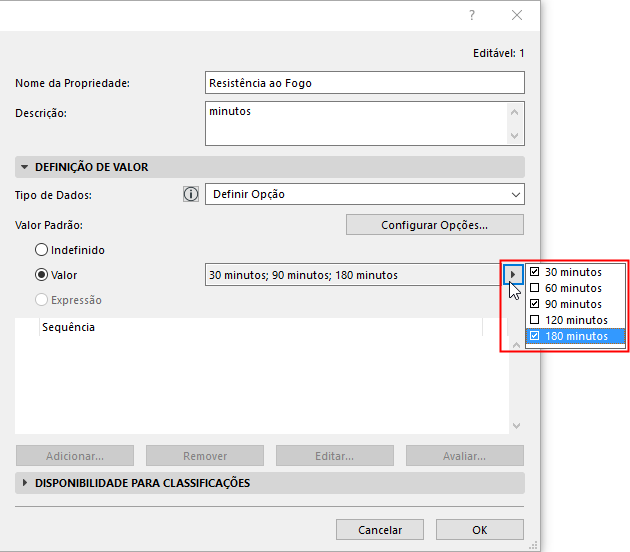
Task: Confirm with the OK button
Action: [480, 530]
